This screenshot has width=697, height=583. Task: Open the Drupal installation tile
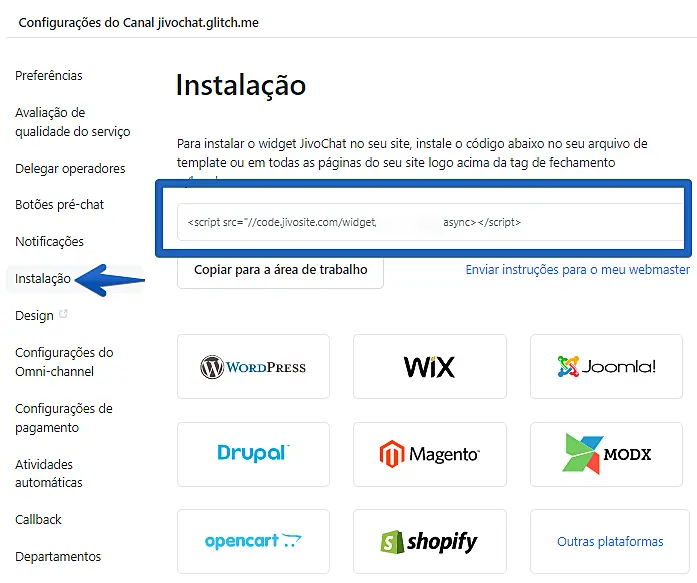click(253, 454)
